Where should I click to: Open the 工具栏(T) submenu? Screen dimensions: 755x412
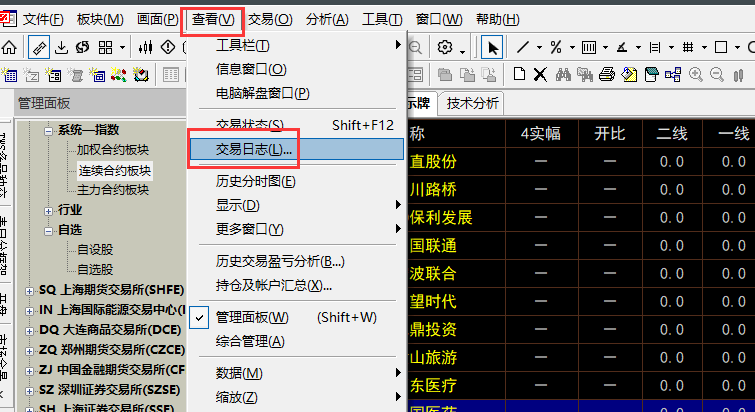pos(297,45)
